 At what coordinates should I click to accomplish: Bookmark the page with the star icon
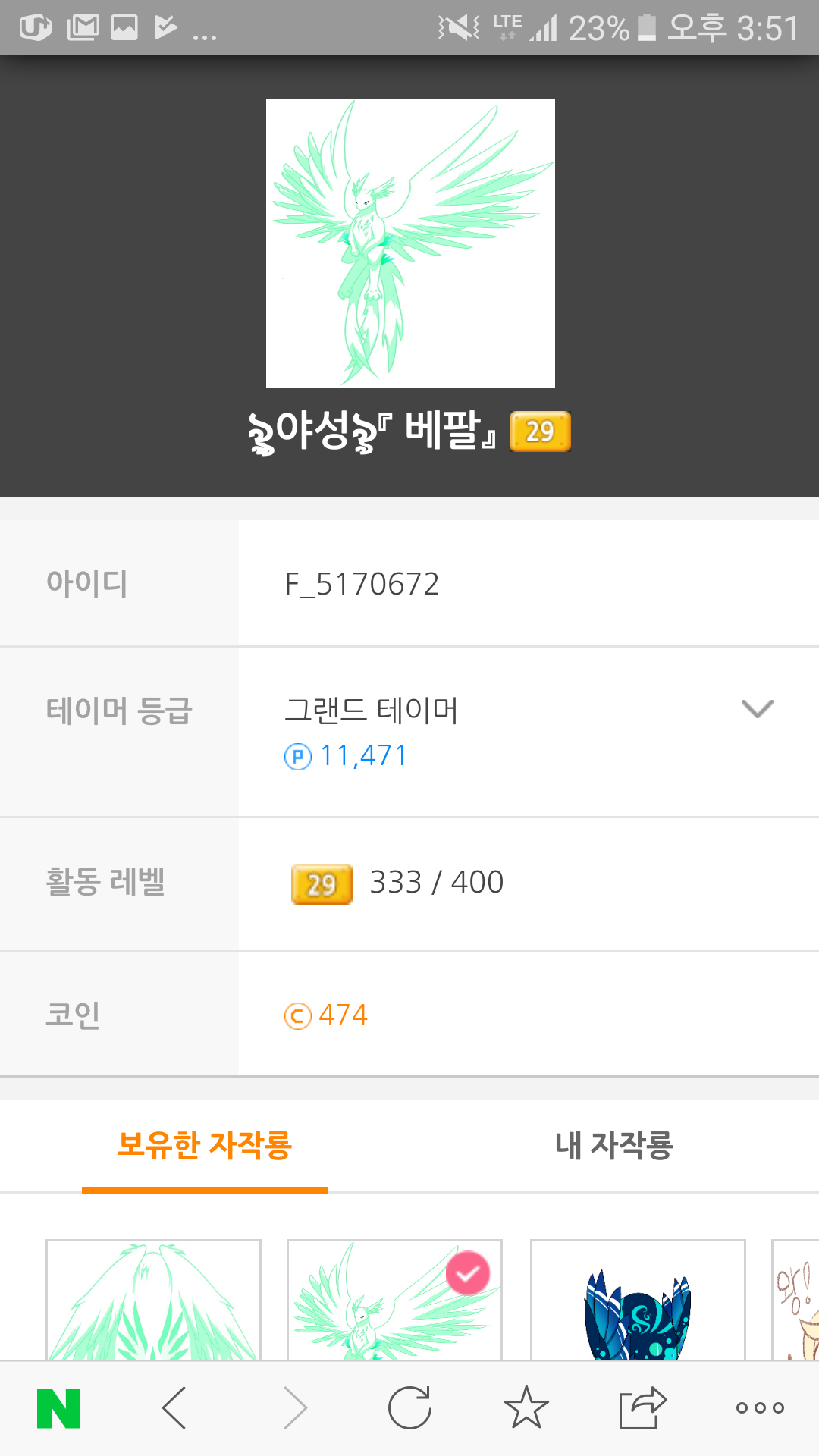(526, 1408)
